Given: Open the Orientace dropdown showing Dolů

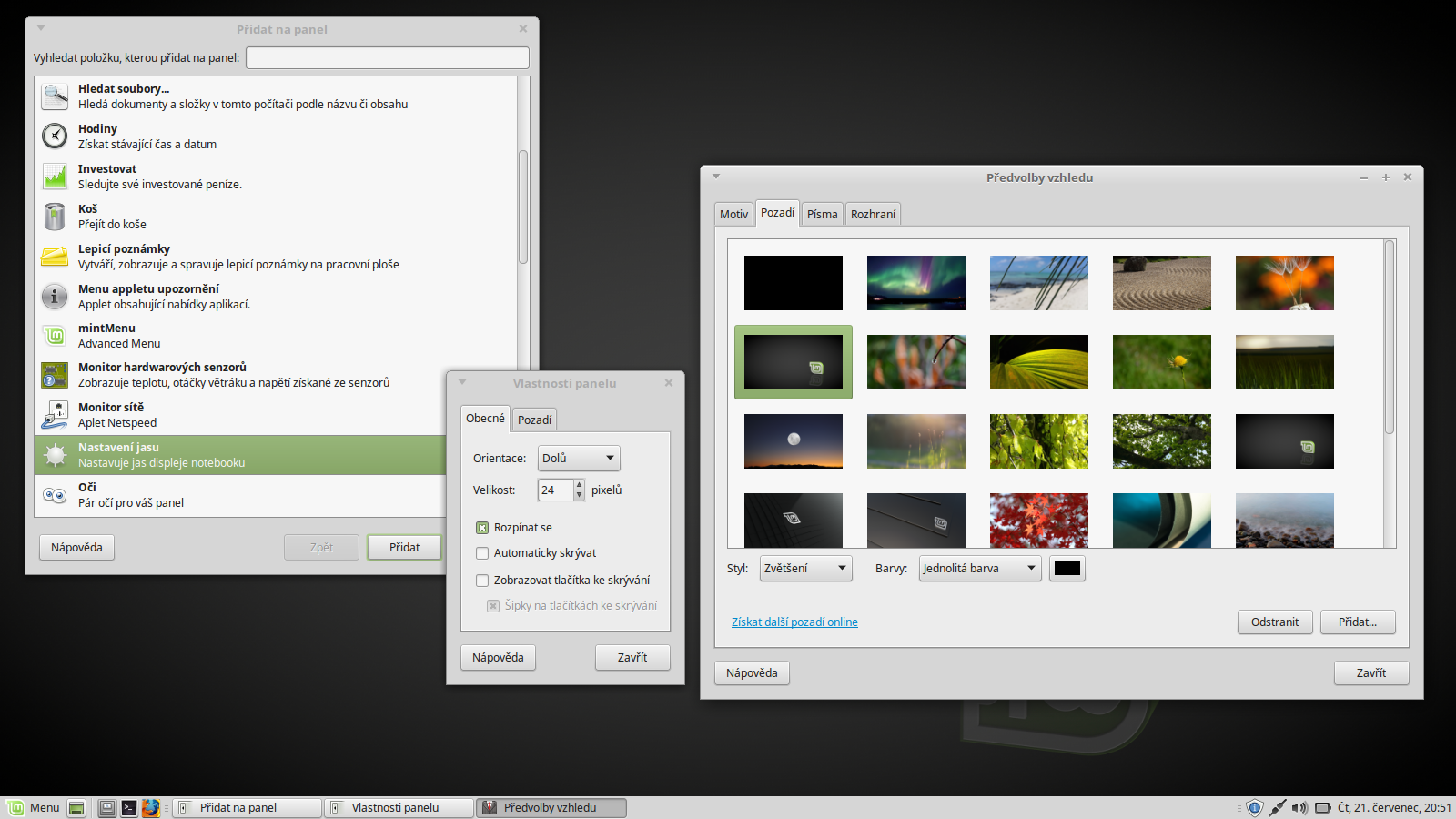Looking at the screenshot, I should coord(578,458).
